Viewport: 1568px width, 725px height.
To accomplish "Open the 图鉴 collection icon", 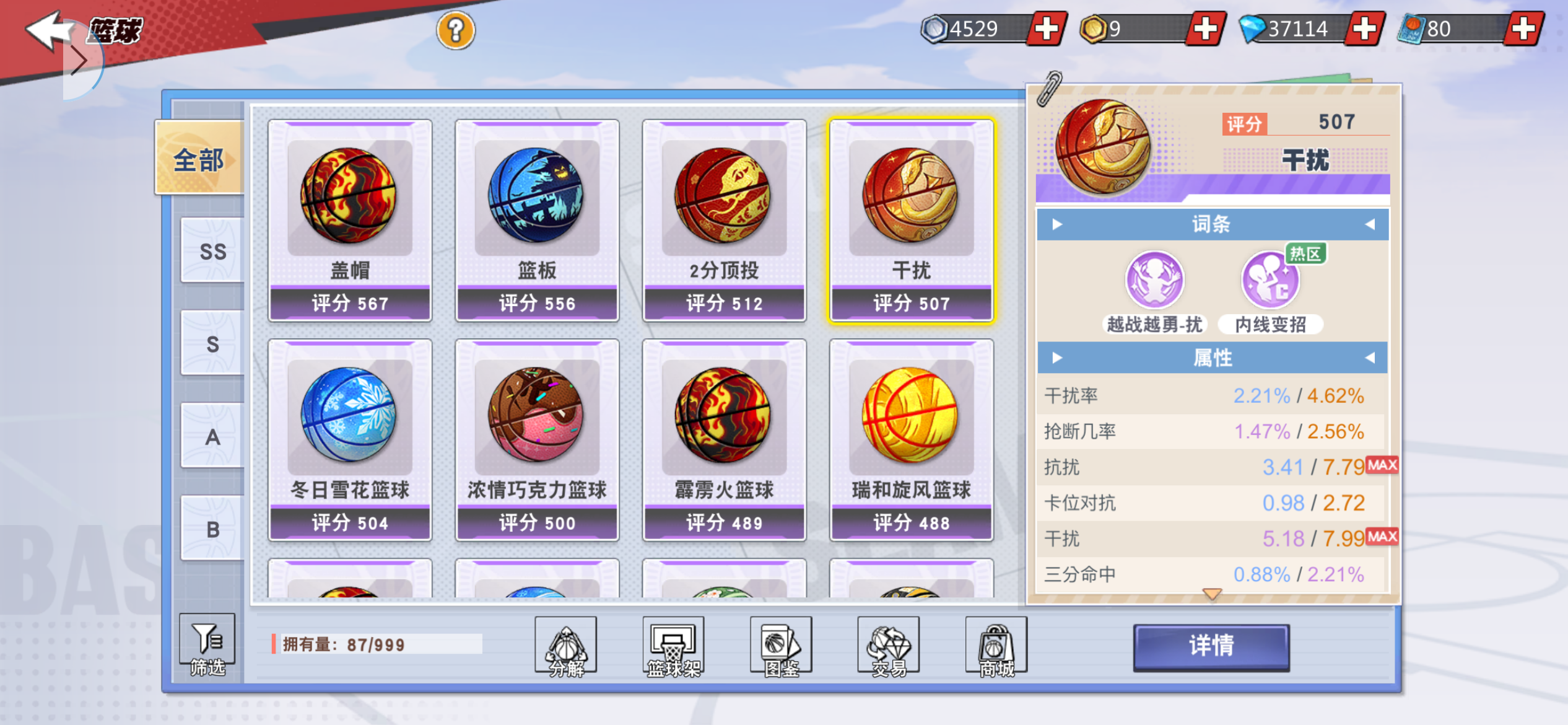I will tap(781, 646).
